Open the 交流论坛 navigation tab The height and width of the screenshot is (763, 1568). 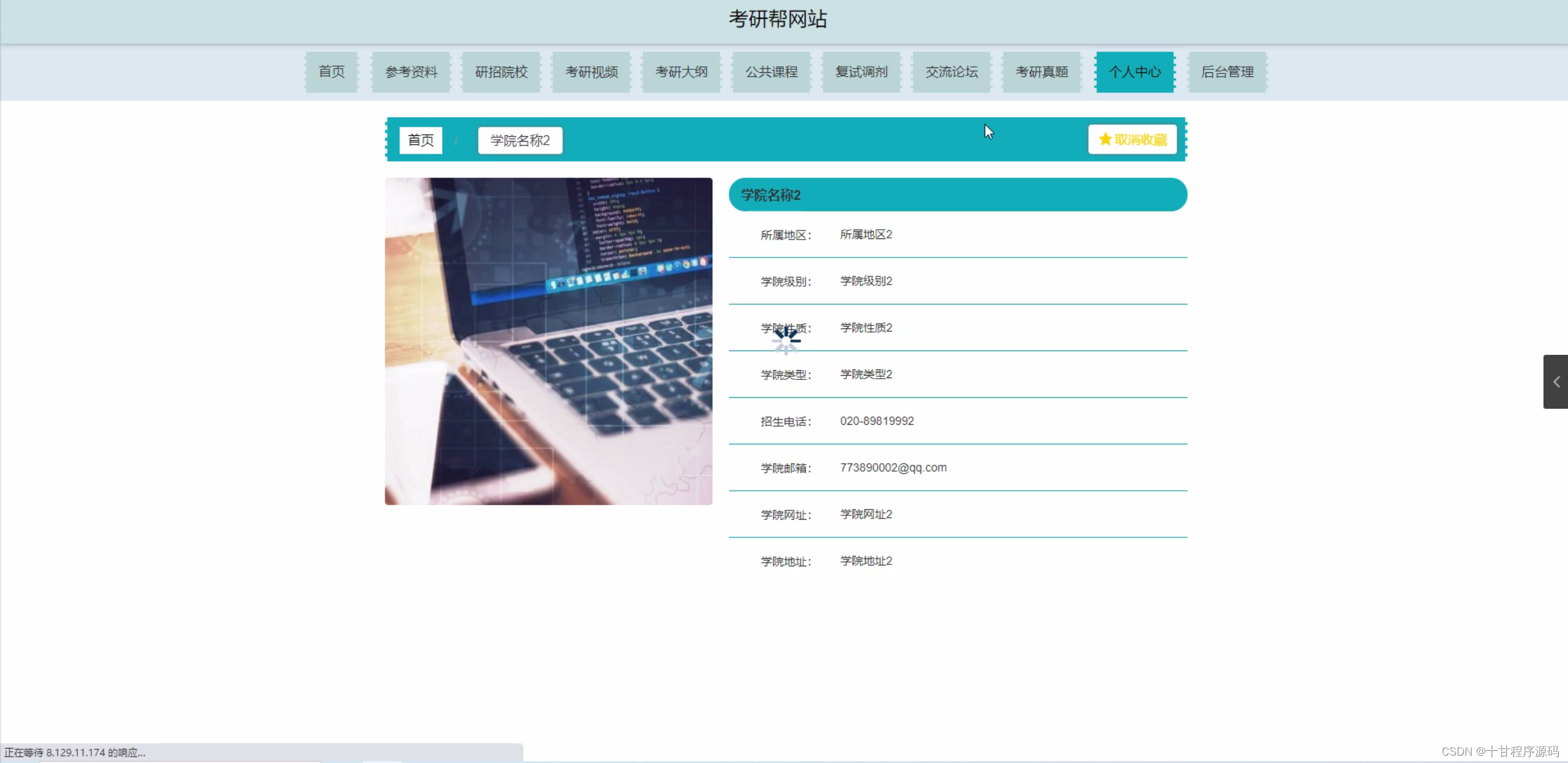click(x=951, y=72)
